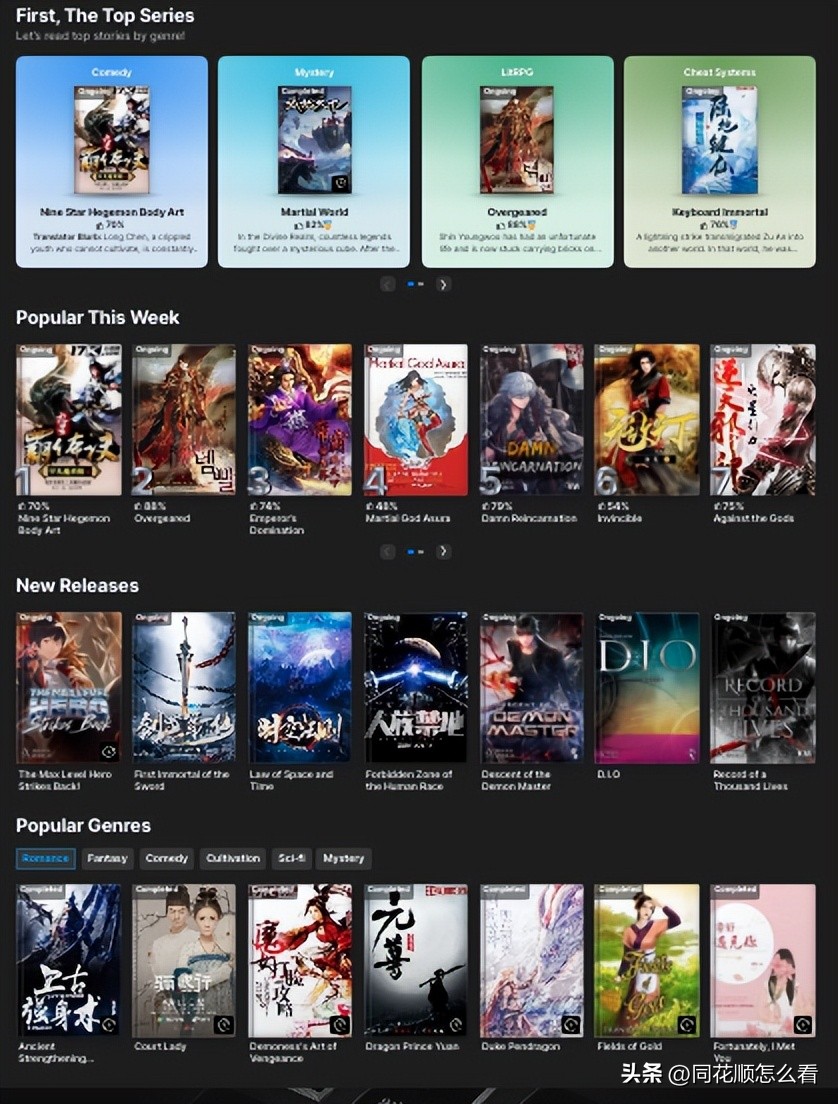Screen dimensions: 838x1104
Task: Open rank 3 Emperor's Domination cover
Action: (x=300, y=420)
